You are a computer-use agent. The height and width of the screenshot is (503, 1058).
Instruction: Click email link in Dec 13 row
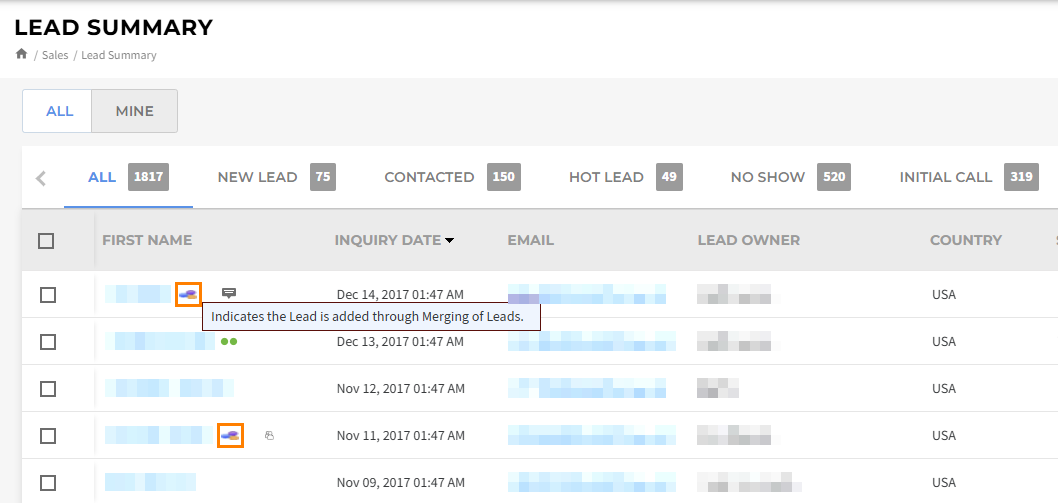click(592, 342)
